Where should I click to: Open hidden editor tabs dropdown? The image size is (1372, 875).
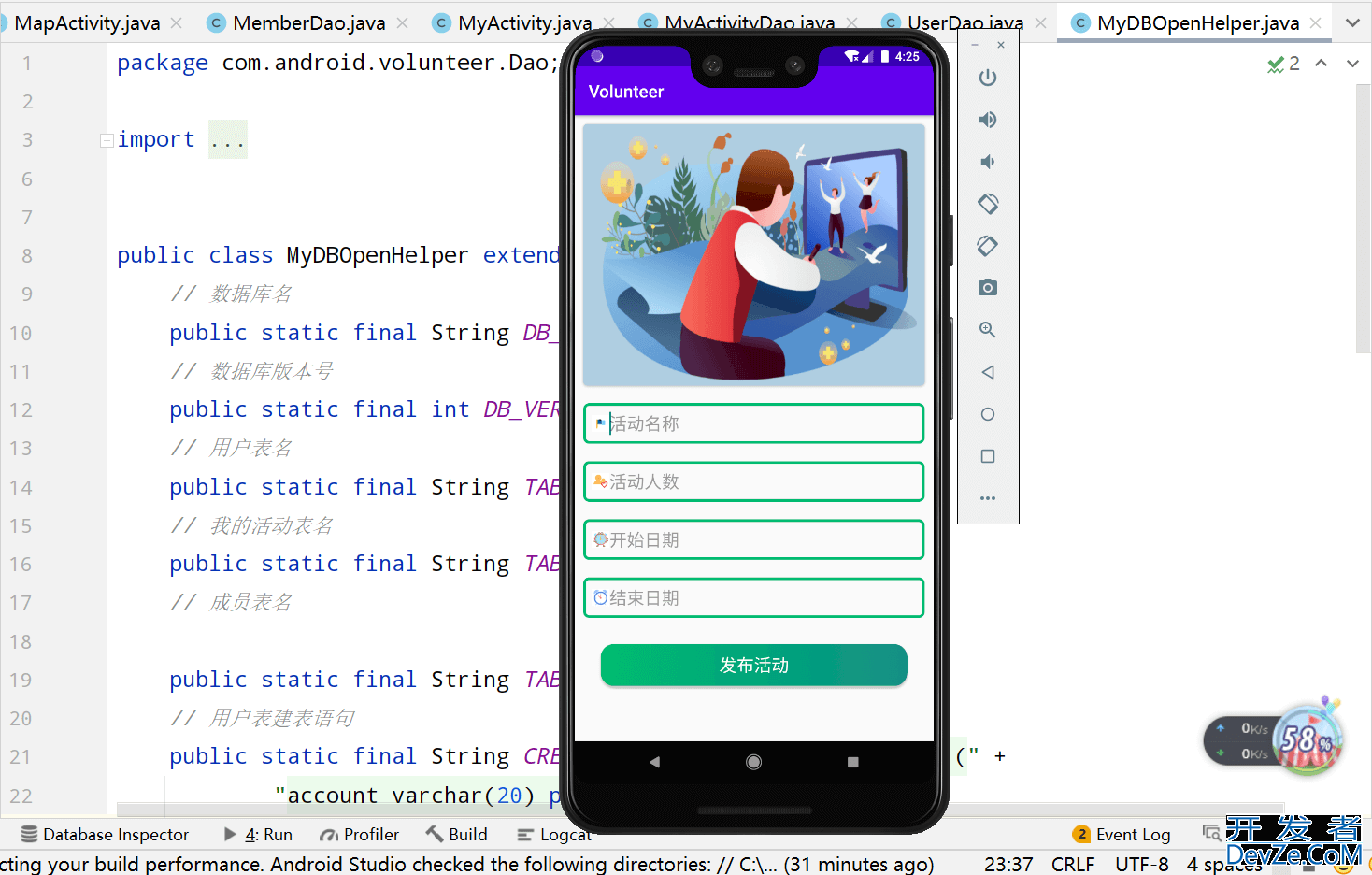click(x=1352, y=23)
